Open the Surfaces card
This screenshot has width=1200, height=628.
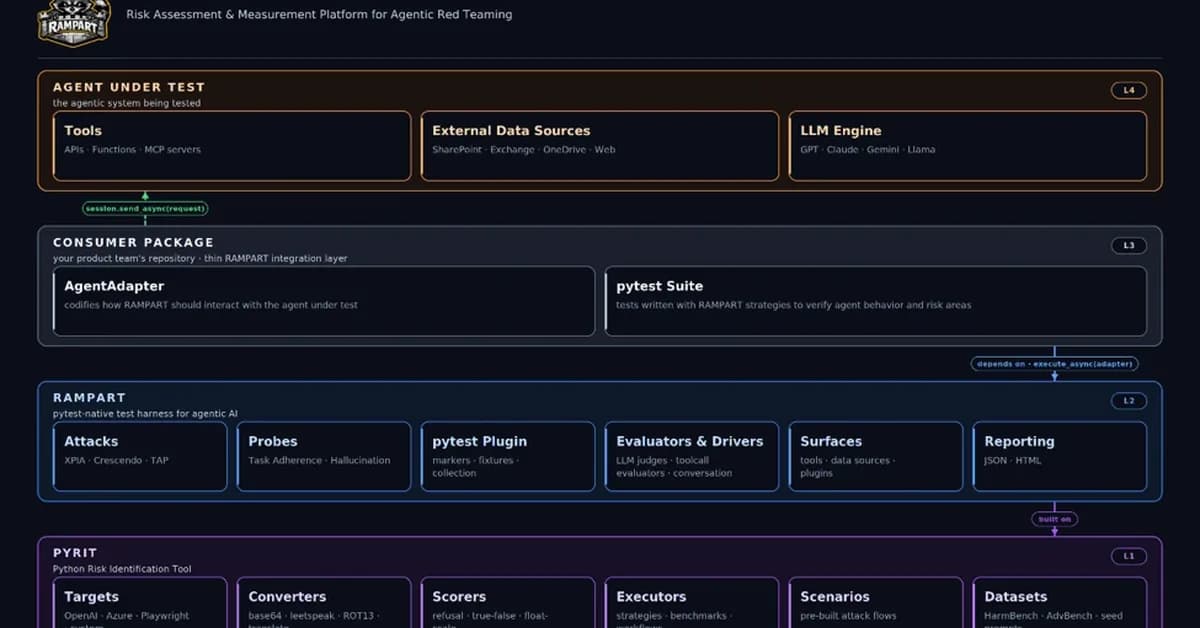[x=876, y=457]
